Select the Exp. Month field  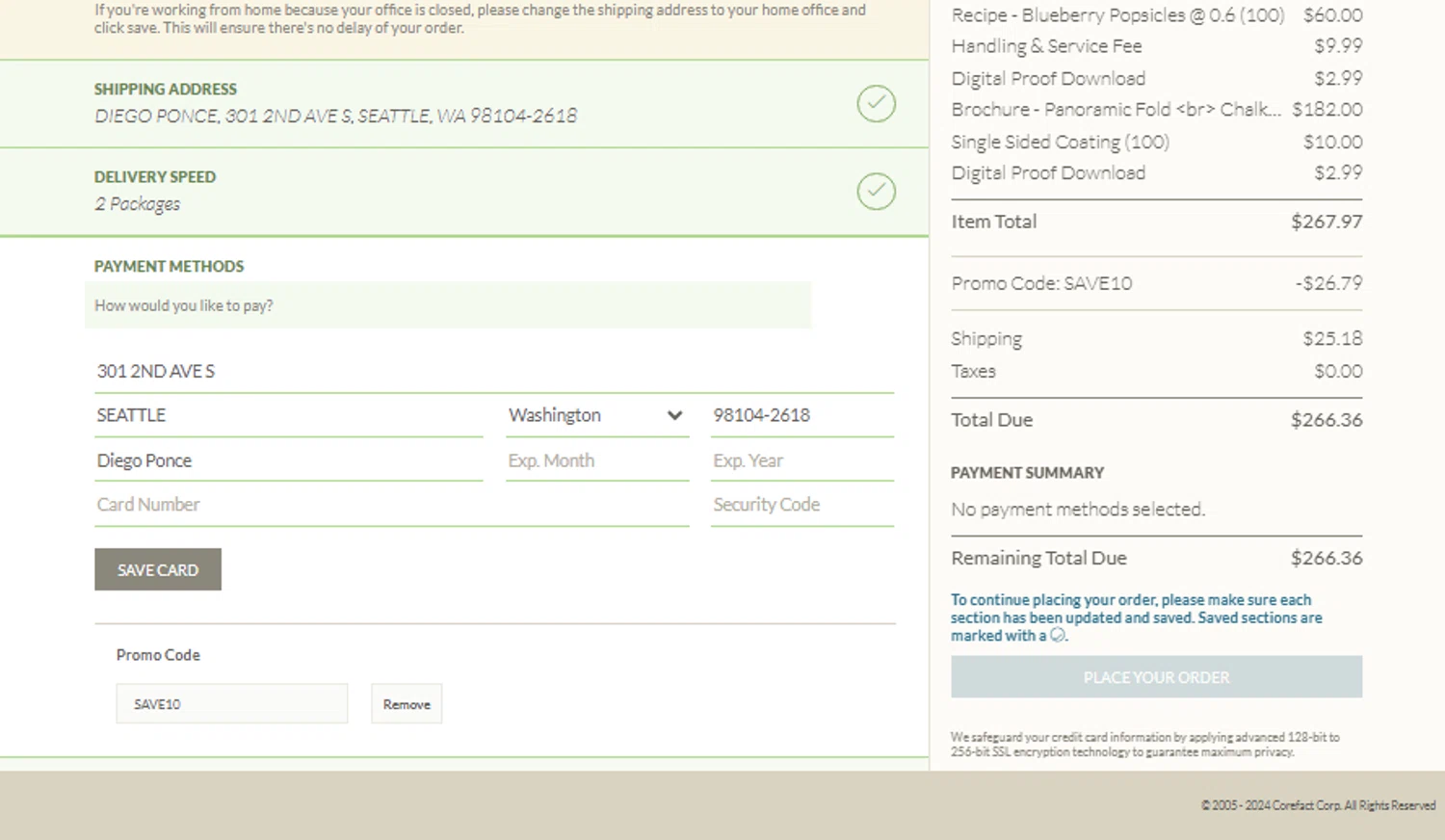[x=597, y=460]
